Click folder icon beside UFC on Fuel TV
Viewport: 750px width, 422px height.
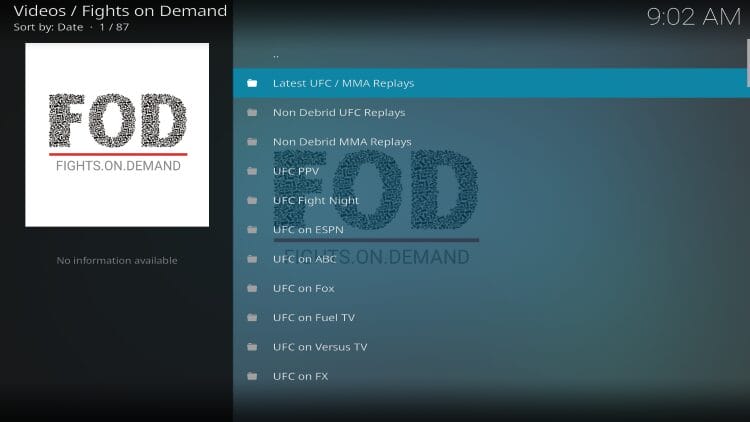click(252, 318)
